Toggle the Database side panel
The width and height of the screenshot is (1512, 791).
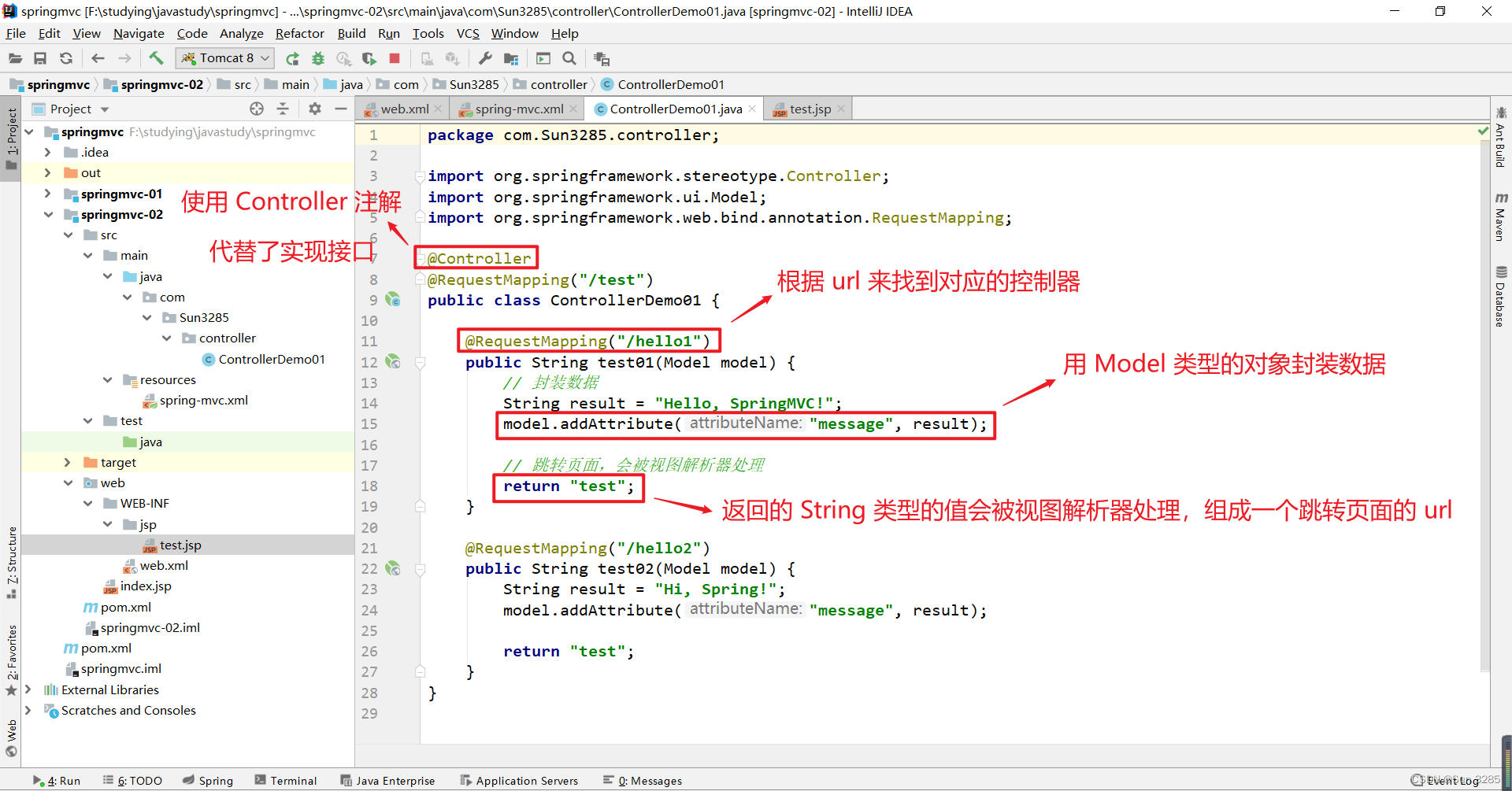(1501, 296)
